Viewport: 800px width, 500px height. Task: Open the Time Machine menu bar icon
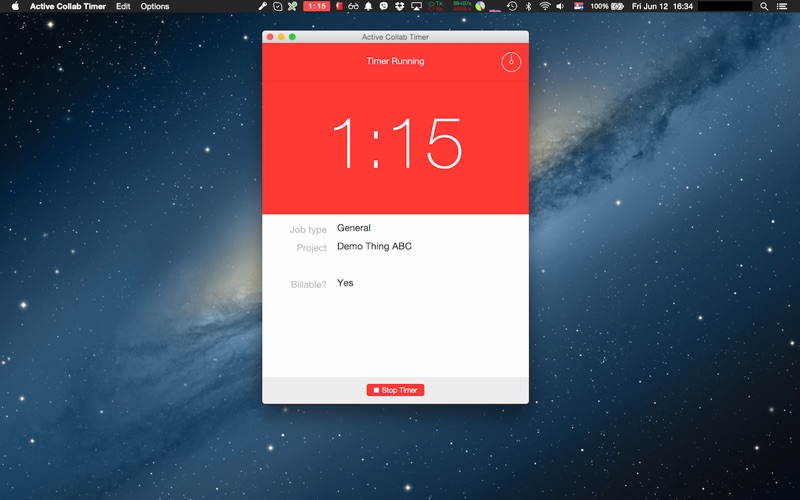(512, 6)
